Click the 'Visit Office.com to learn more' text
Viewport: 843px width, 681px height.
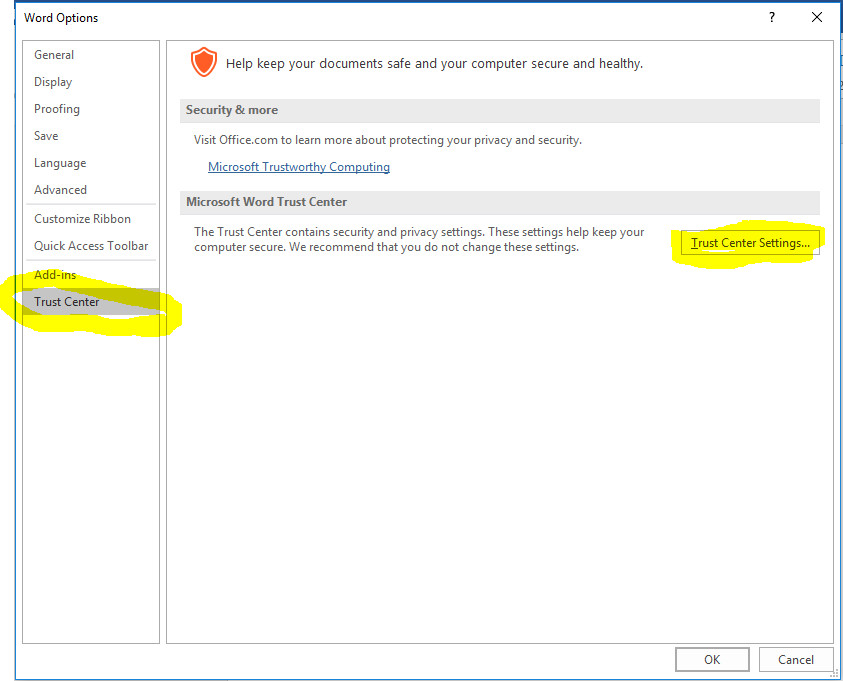coord(388,140)
